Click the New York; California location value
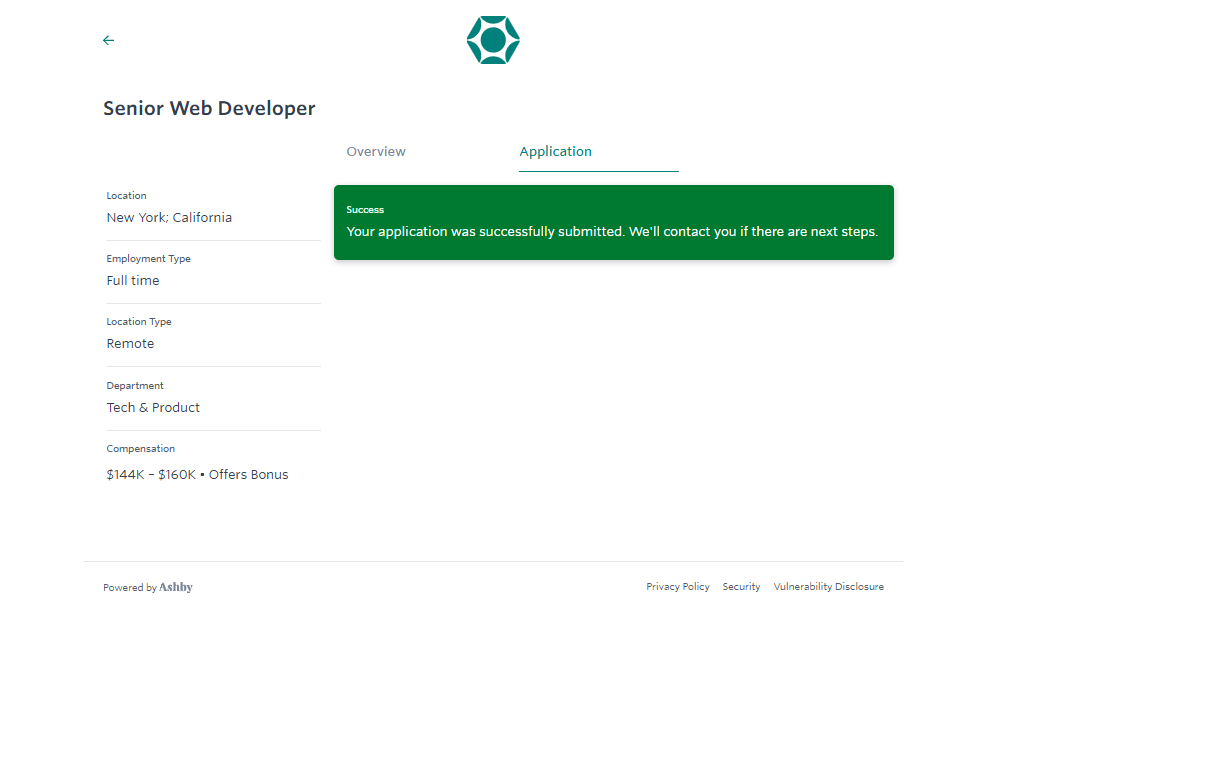The height and width of the screenshot is (767, 1215). (x=169, y=218)
